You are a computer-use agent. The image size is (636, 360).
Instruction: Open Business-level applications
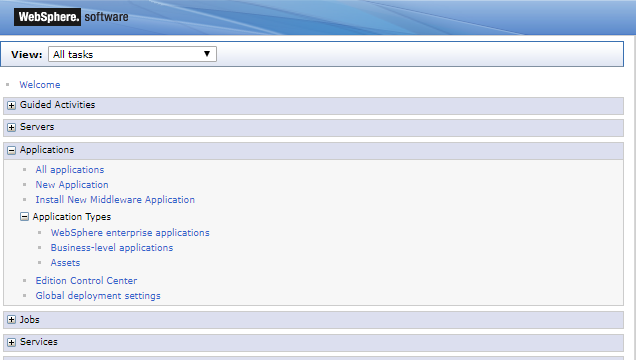tap(112, 248)
